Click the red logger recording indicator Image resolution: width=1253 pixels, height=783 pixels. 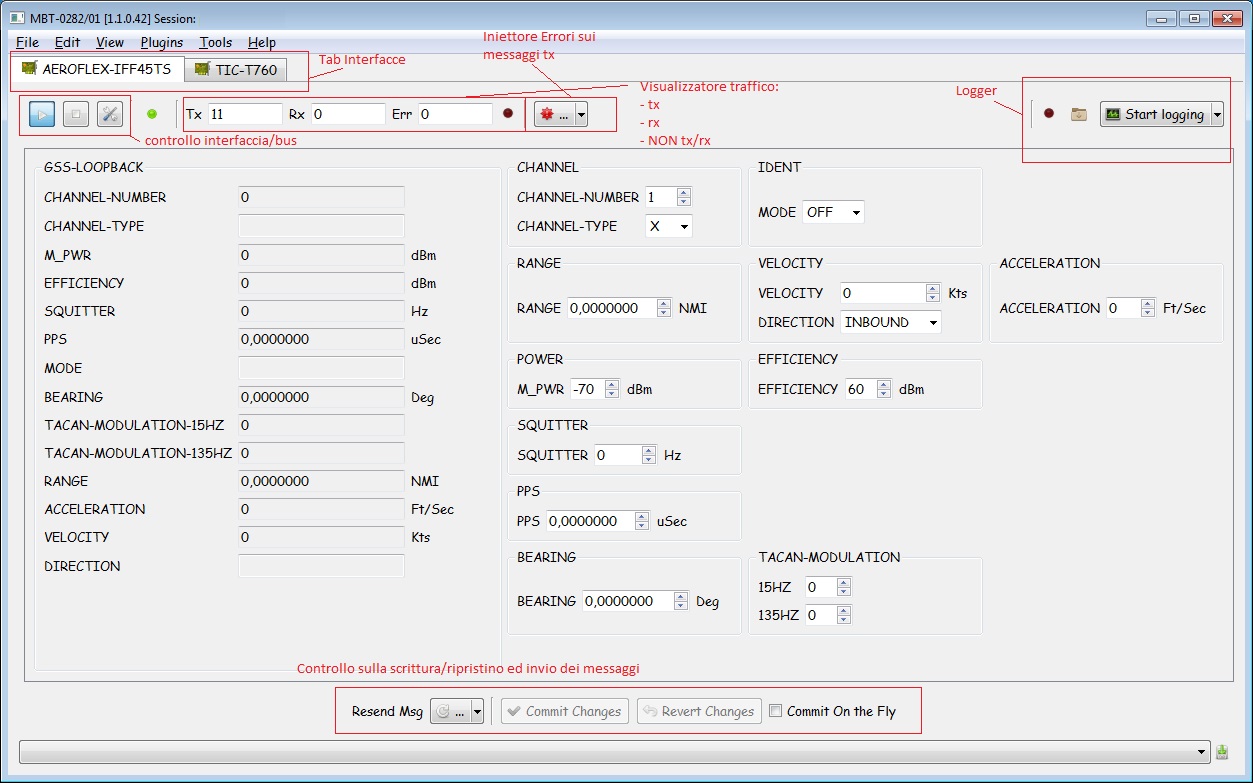pos(1049,114)
